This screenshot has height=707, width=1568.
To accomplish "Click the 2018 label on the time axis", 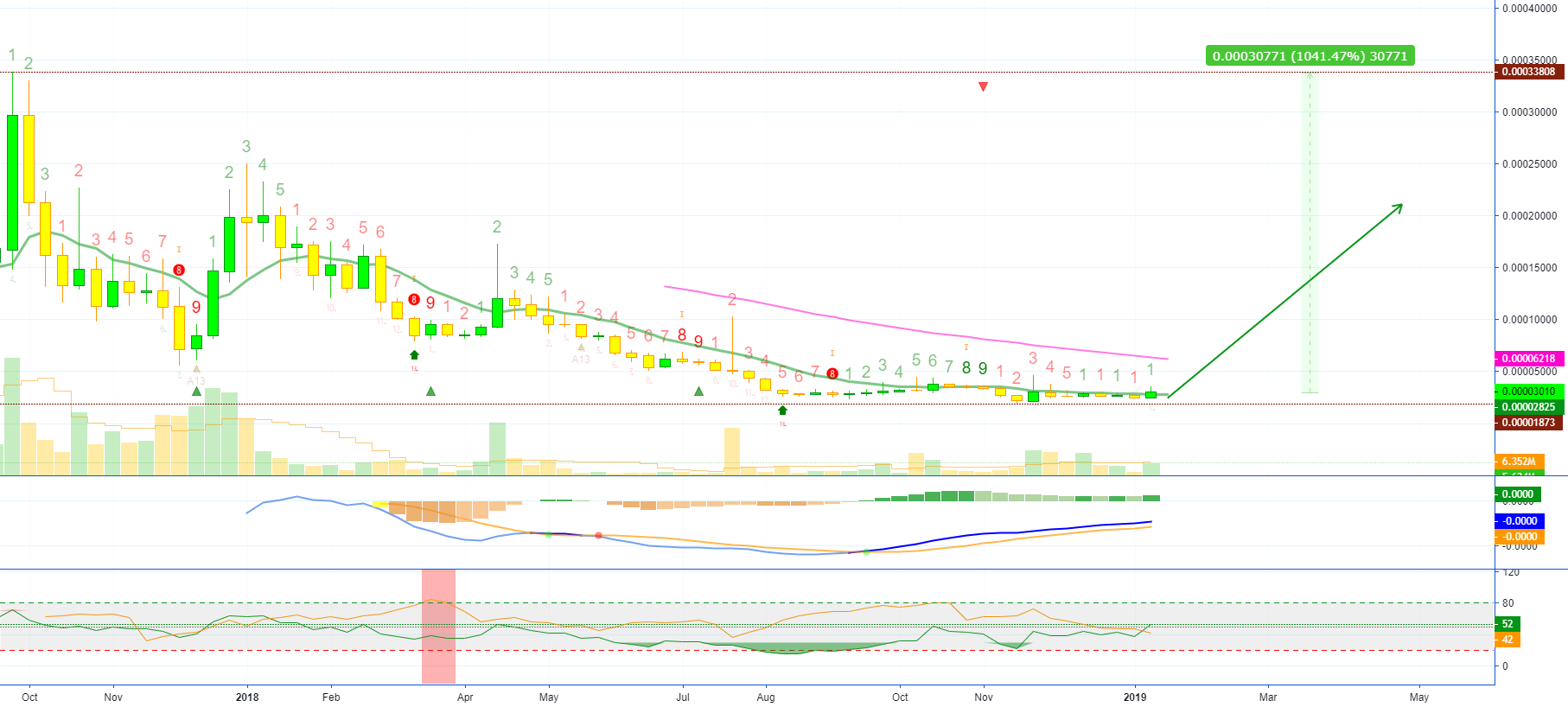I will coord(247,697).
